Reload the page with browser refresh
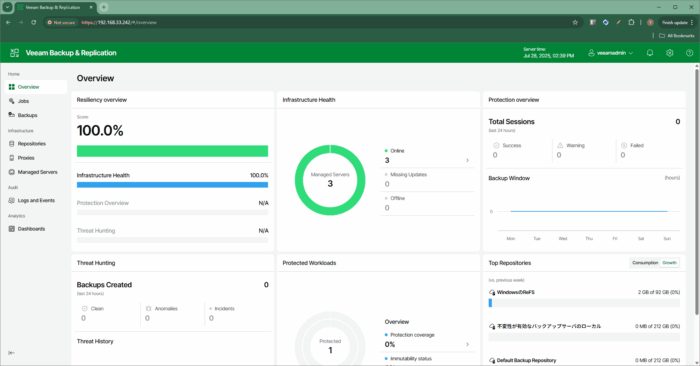The width and height of the screenshot is (700, 366). (33, 22)
